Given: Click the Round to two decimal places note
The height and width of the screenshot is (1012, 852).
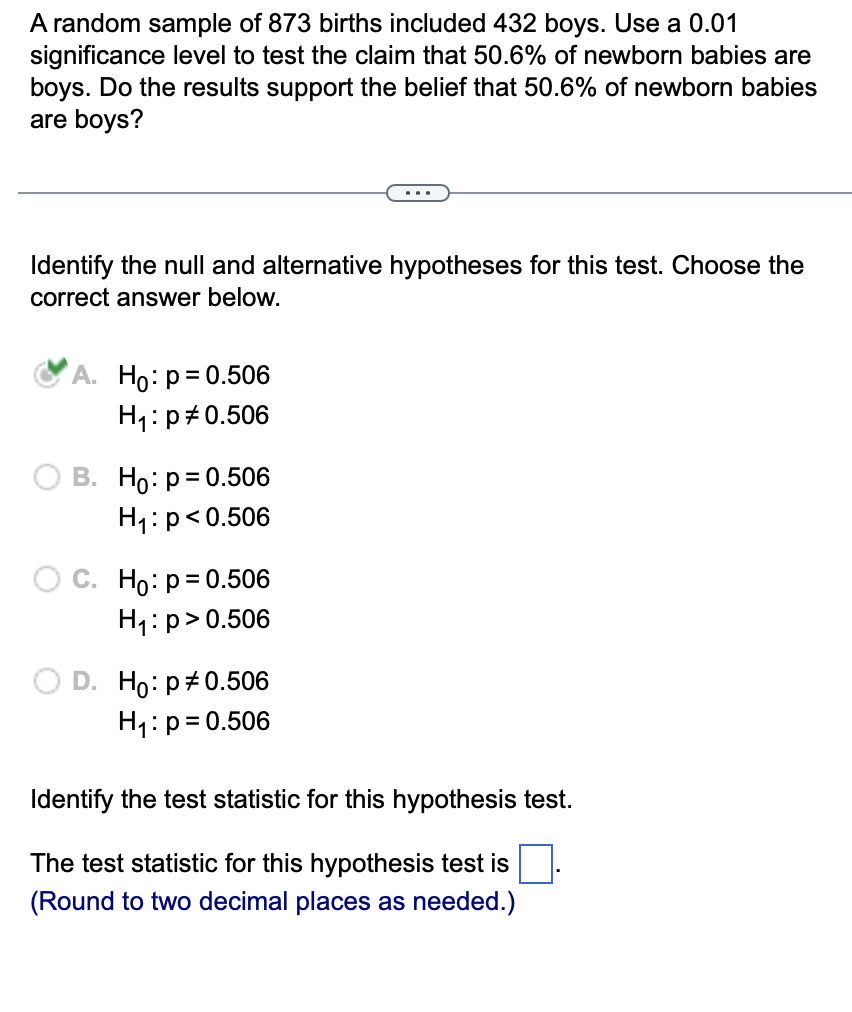Looking at the screenshot, I should (x=273, y=901).
